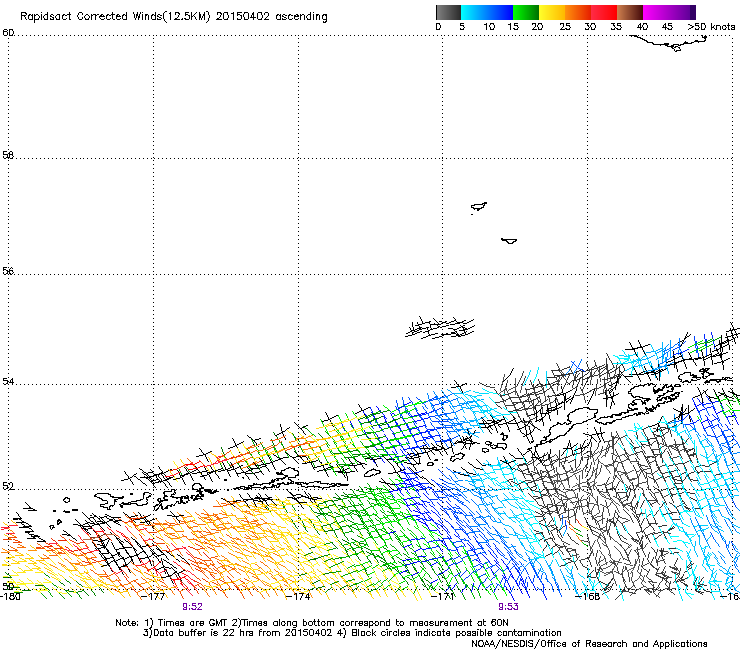Image resolution: width=740 pixels, height=650 pixels.
Task: Click the isolated black wind barb cluster near 55N
Action: [440, 328]
